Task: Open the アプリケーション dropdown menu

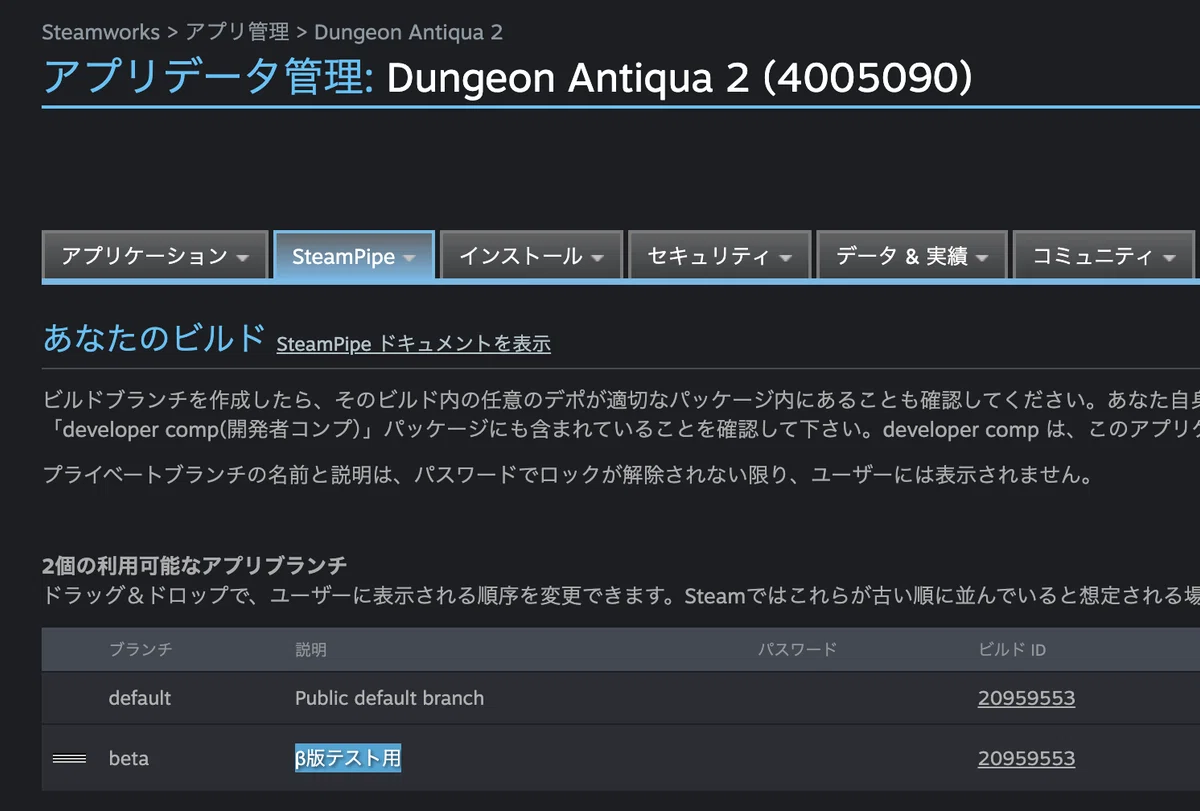Action: pos(155,256)
